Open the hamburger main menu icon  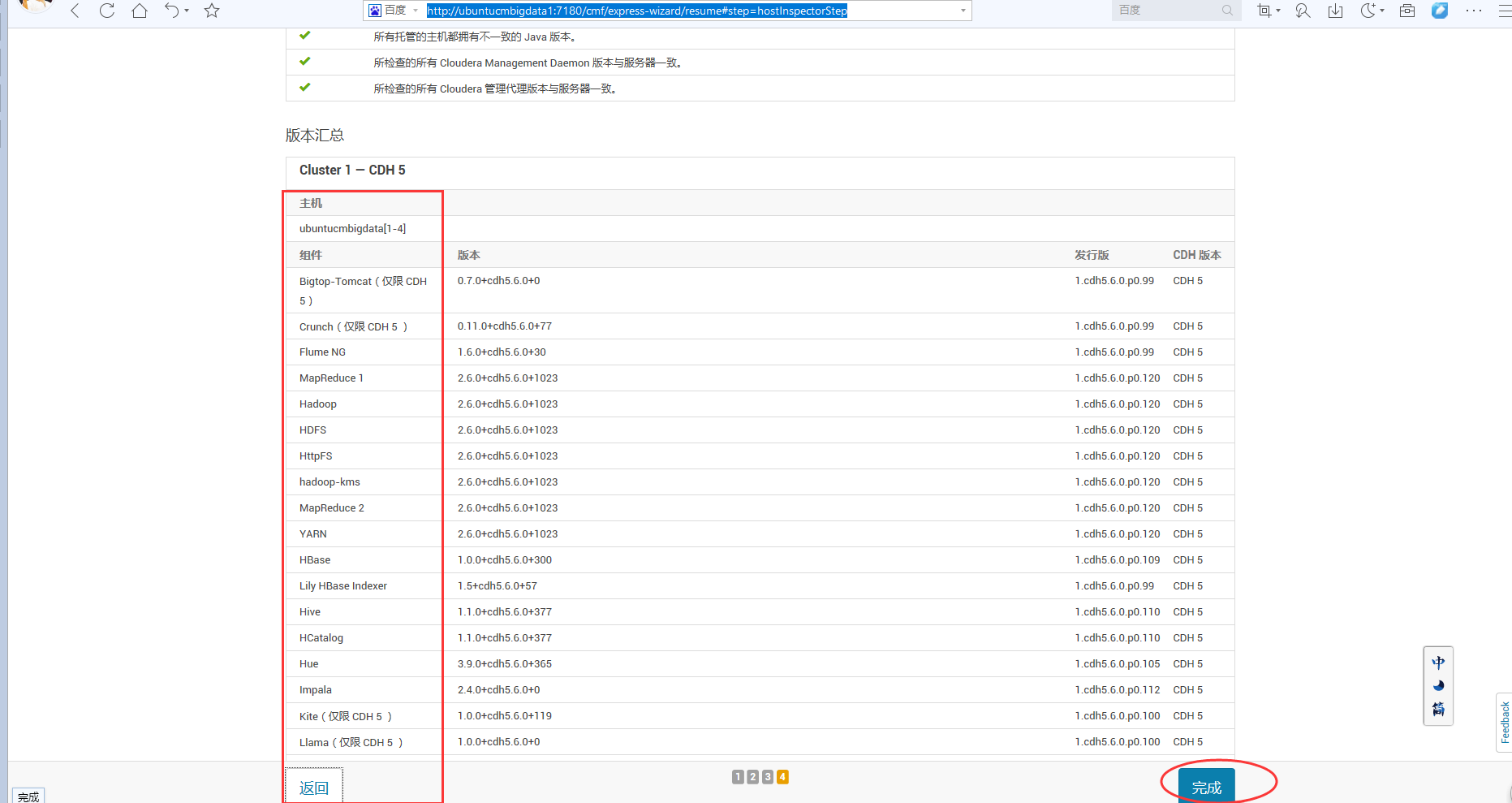click(x=1505, y=11)
